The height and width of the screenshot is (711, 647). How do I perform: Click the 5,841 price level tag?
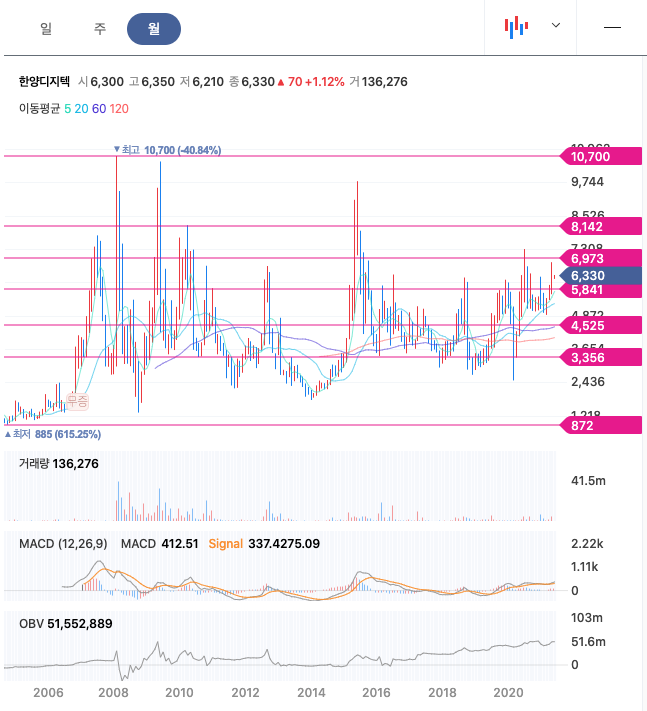pyautogui.click(x=601, y=290)
